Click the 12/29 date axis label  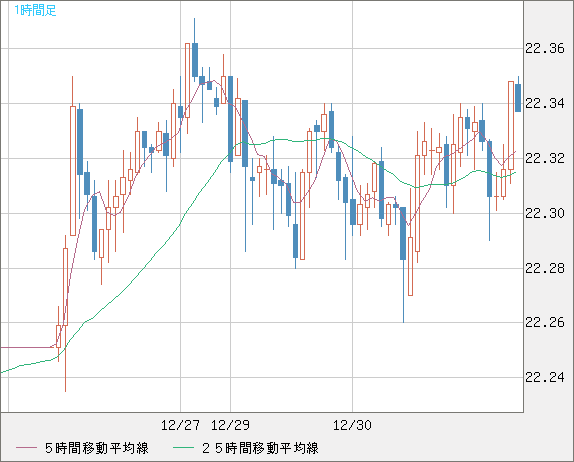pos(230,425)
